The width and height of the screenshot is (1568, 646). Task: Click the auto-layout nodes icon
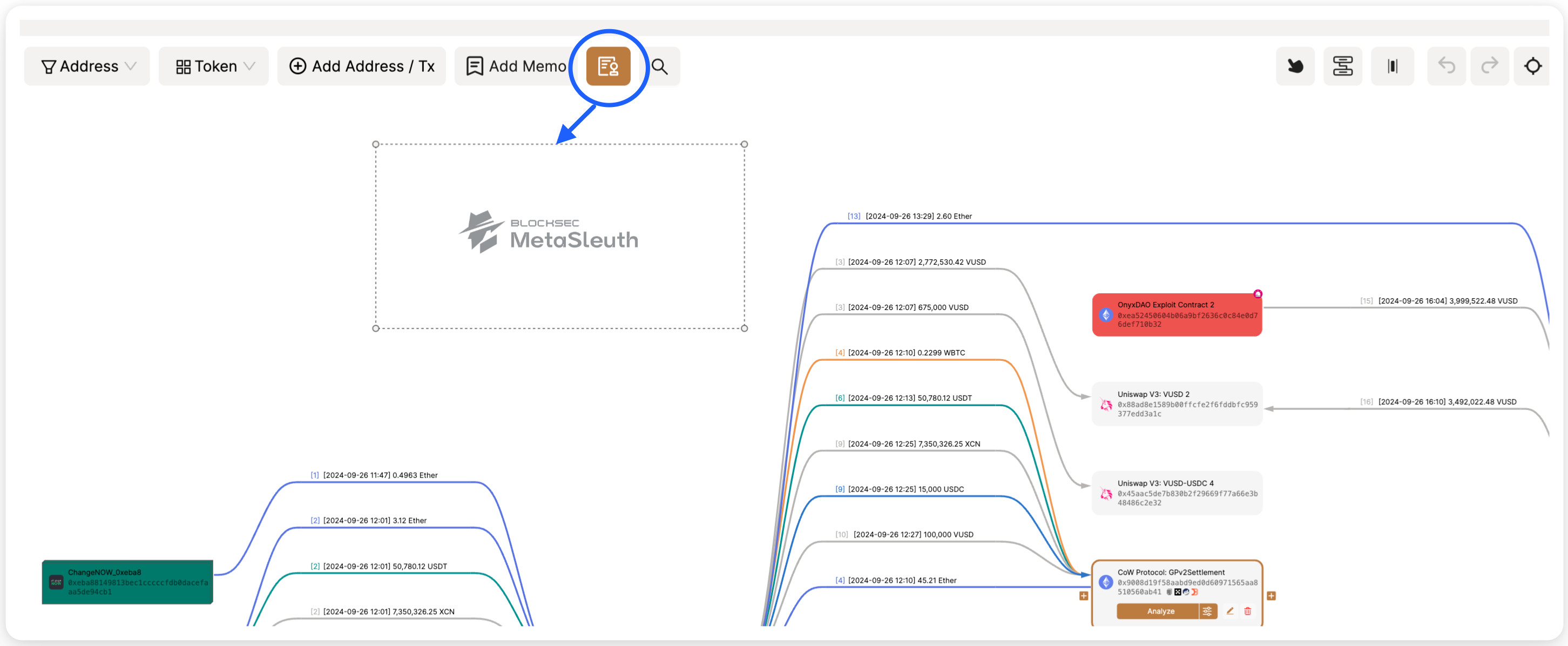click(1342, 66)
